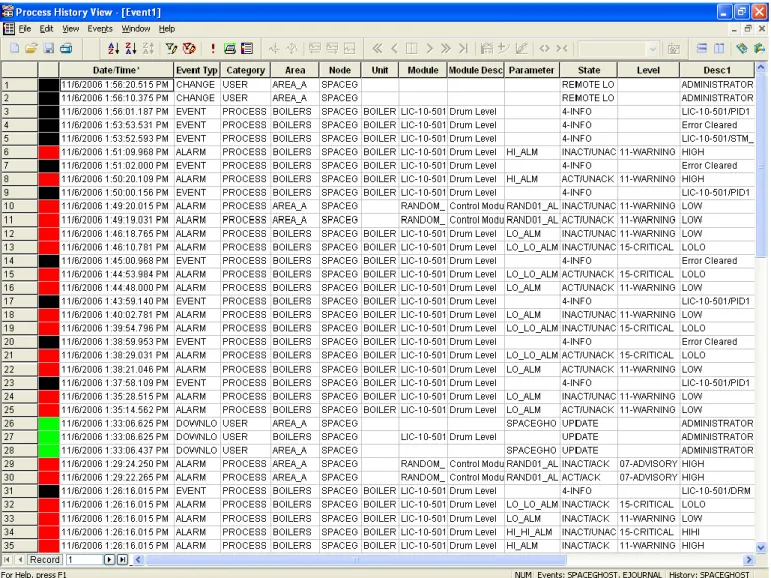This screenshot has height=578, width=771.
Task: Click DOWNLO event type in row 27
Action: pyautogui.click(x=196, y=437)
